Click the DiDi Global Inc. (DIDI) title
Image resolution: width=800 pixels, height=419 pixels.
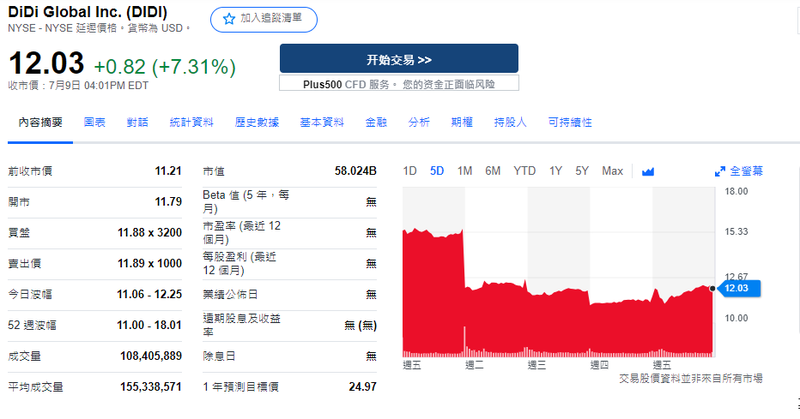tap(88, 12)
